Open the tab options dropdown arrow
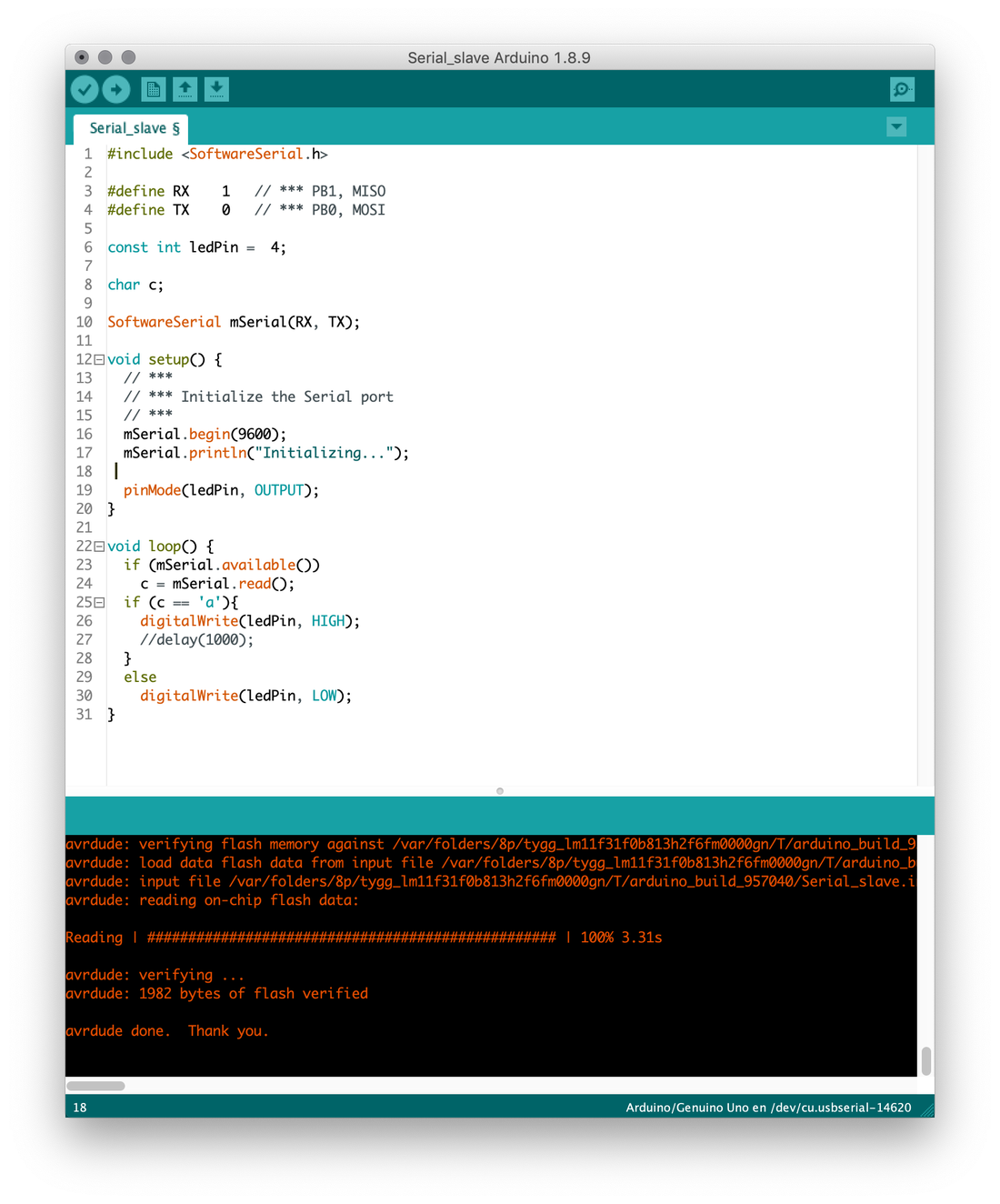This screenshot has width=1000, height=1204. (x=896, y=127)
